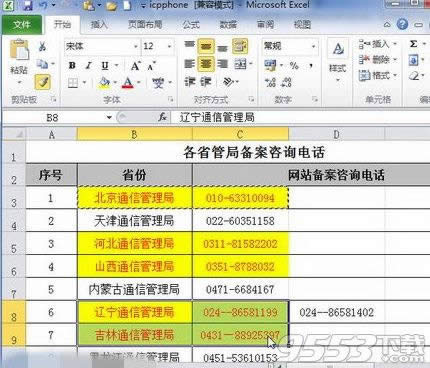Apply comma style
The image size is (430, 368).
click(311, 65)
